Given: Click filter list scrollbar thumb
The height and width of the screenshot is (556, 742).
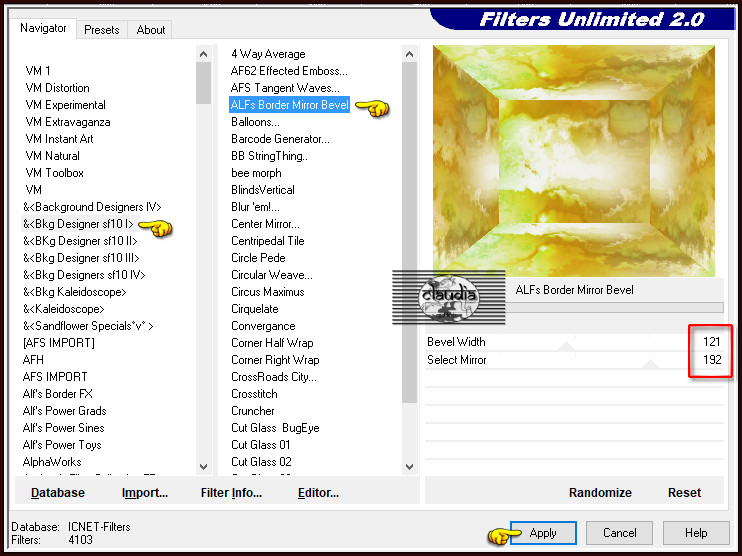Looking at the screenshot, I should pos(409,232).
